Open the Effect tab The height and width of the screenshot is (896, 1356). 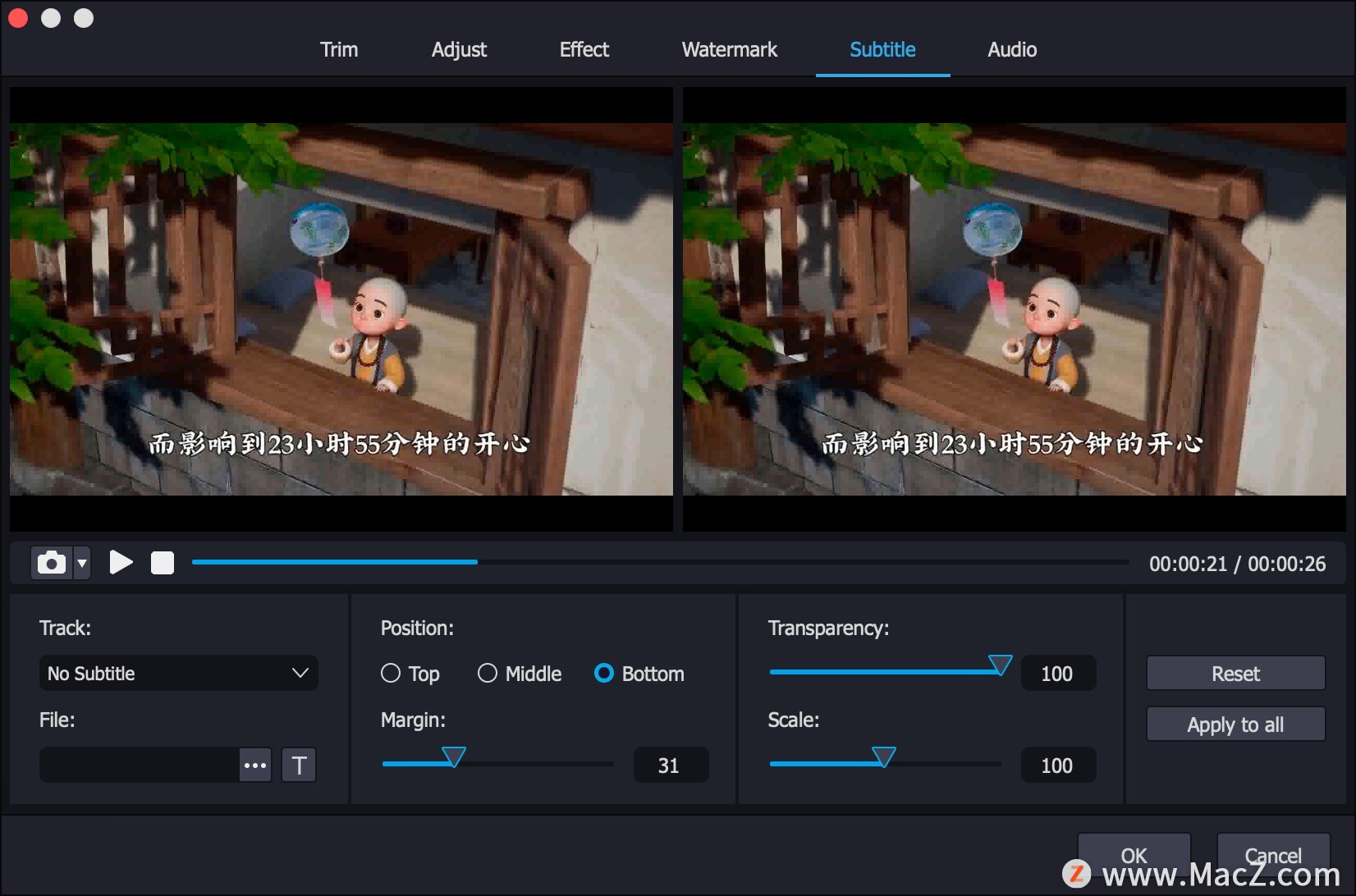click(584, 50)
